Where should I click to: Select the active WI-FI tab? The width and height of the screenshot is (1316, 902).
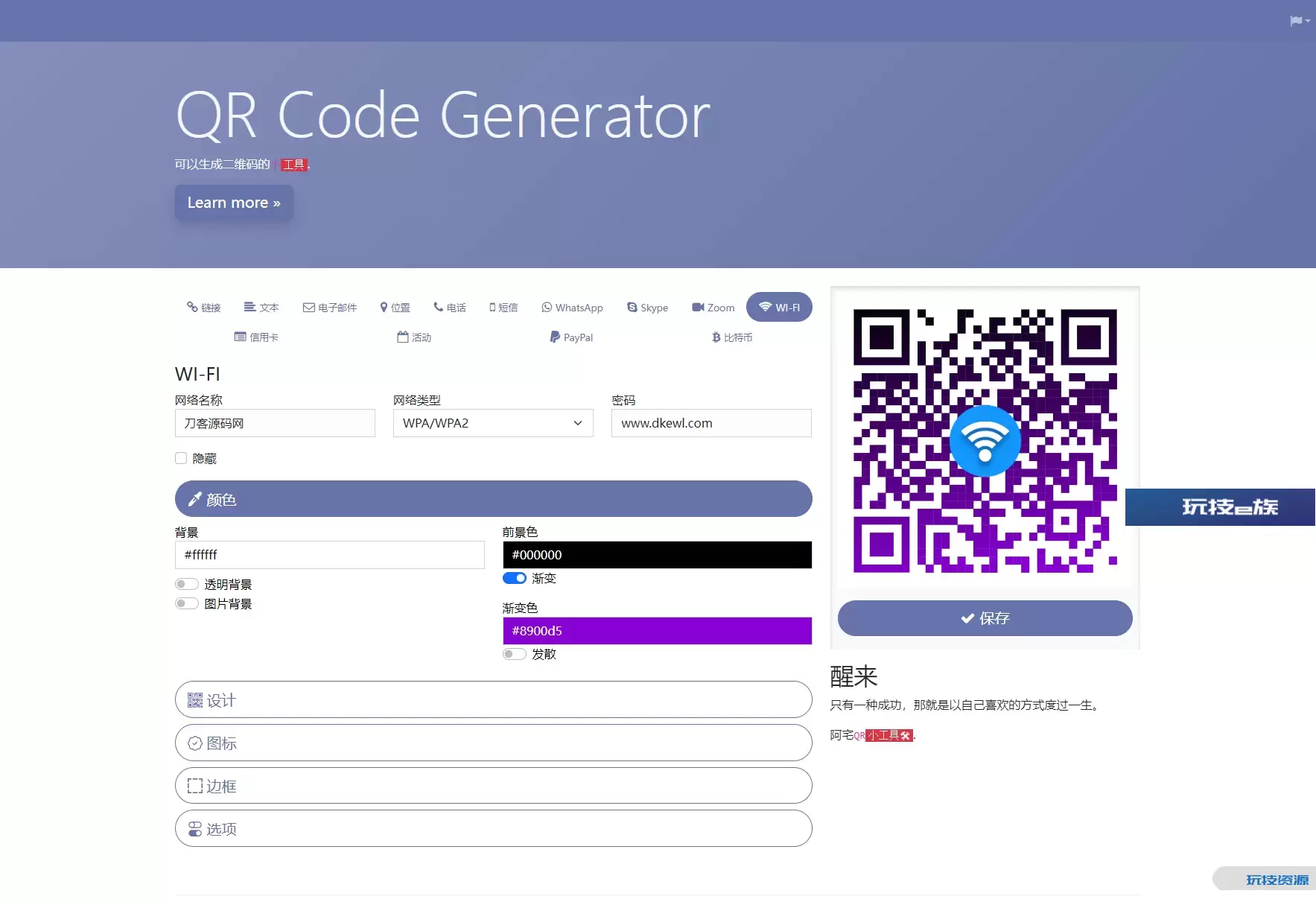coord(779,307)
